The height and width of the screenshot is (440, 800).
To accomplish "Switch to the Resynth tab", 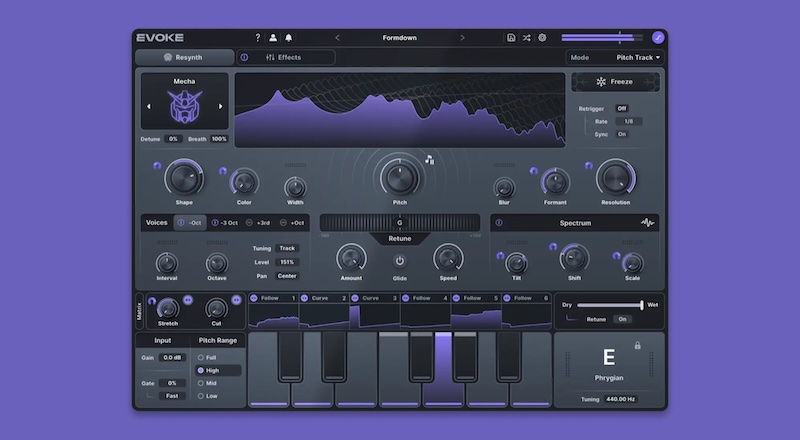I will point(184,57).
